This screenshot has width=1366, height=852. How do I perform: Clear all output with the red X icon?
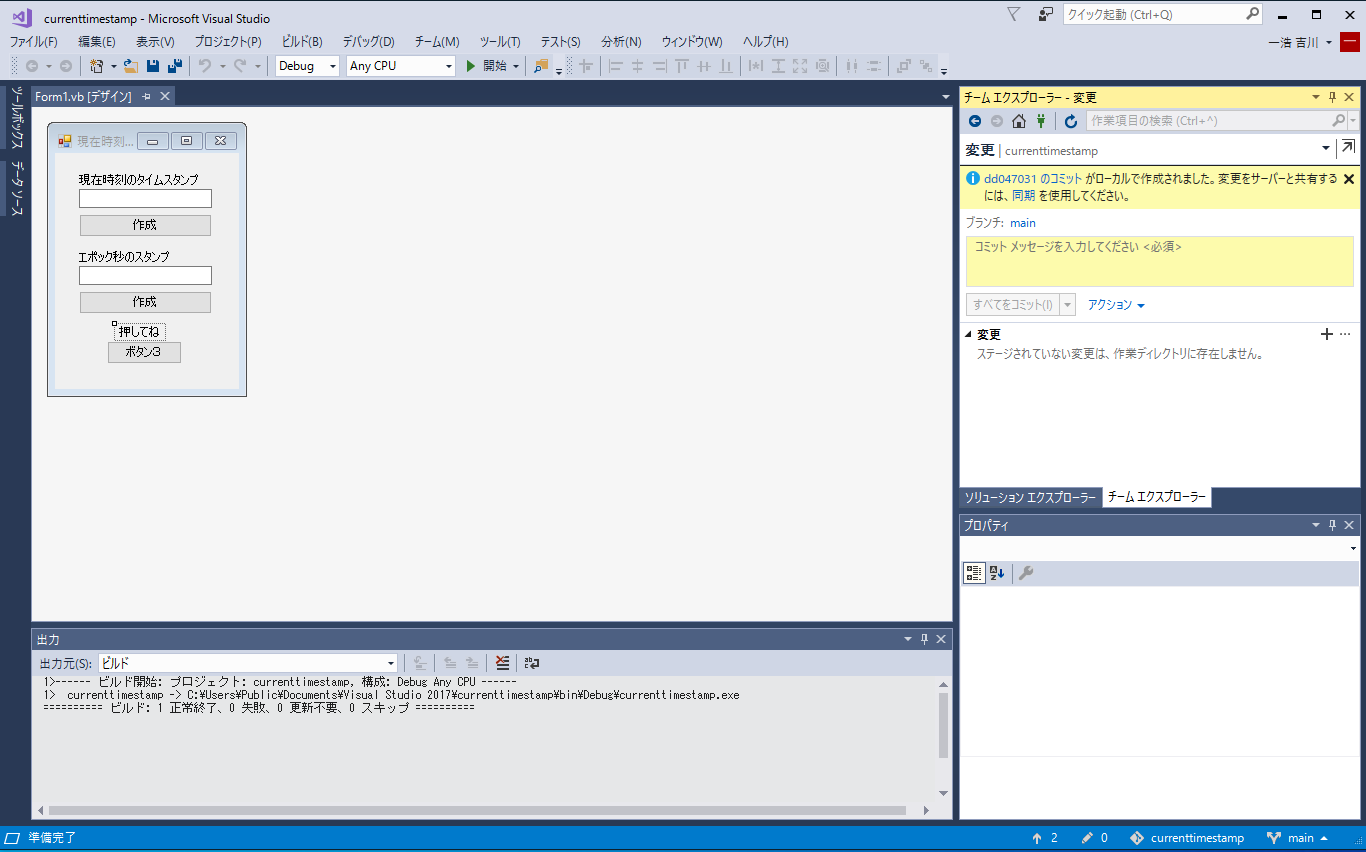[x=502, y=663]
